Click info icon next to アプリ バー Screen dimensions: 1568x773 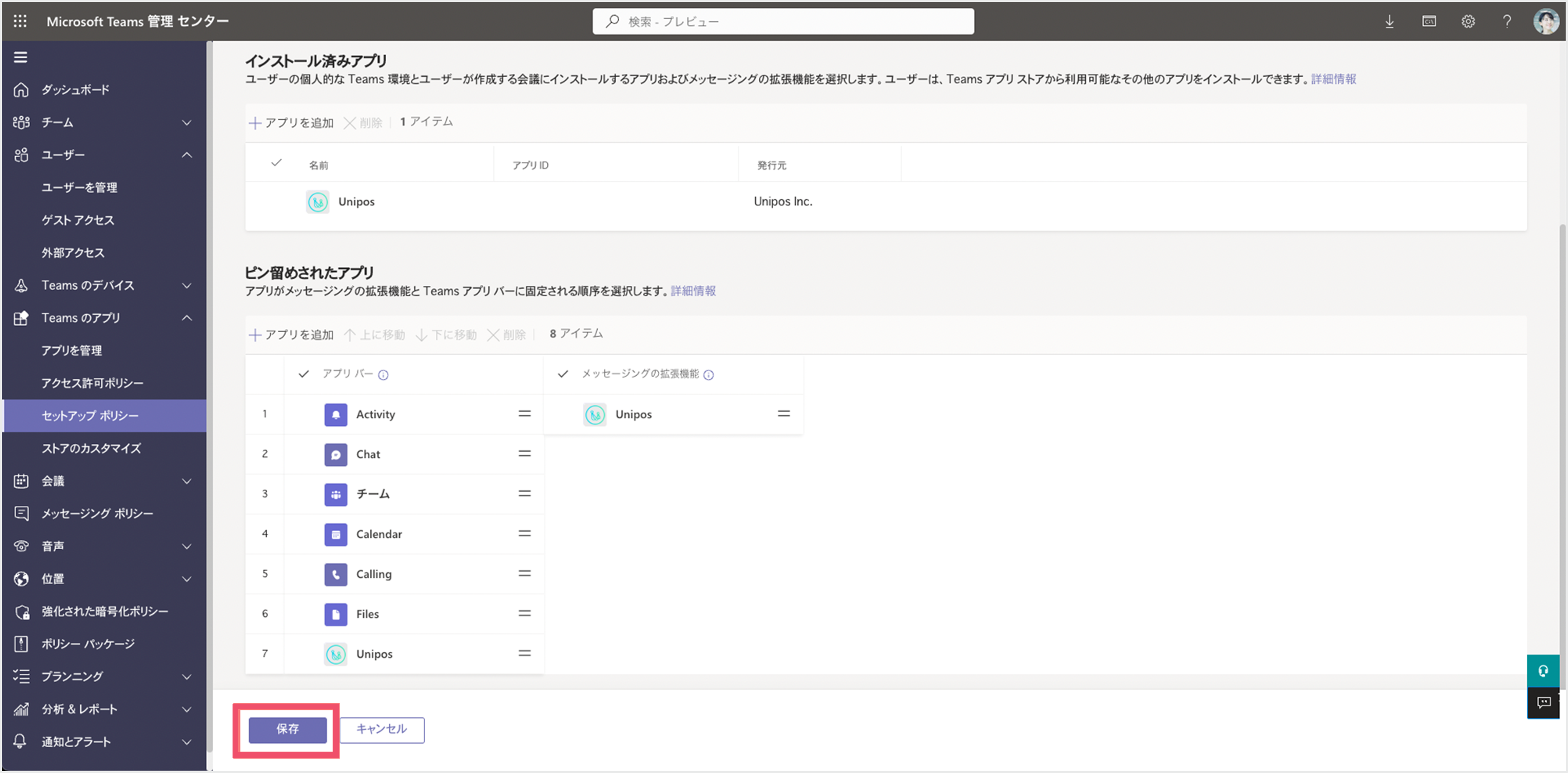point(383,375)
